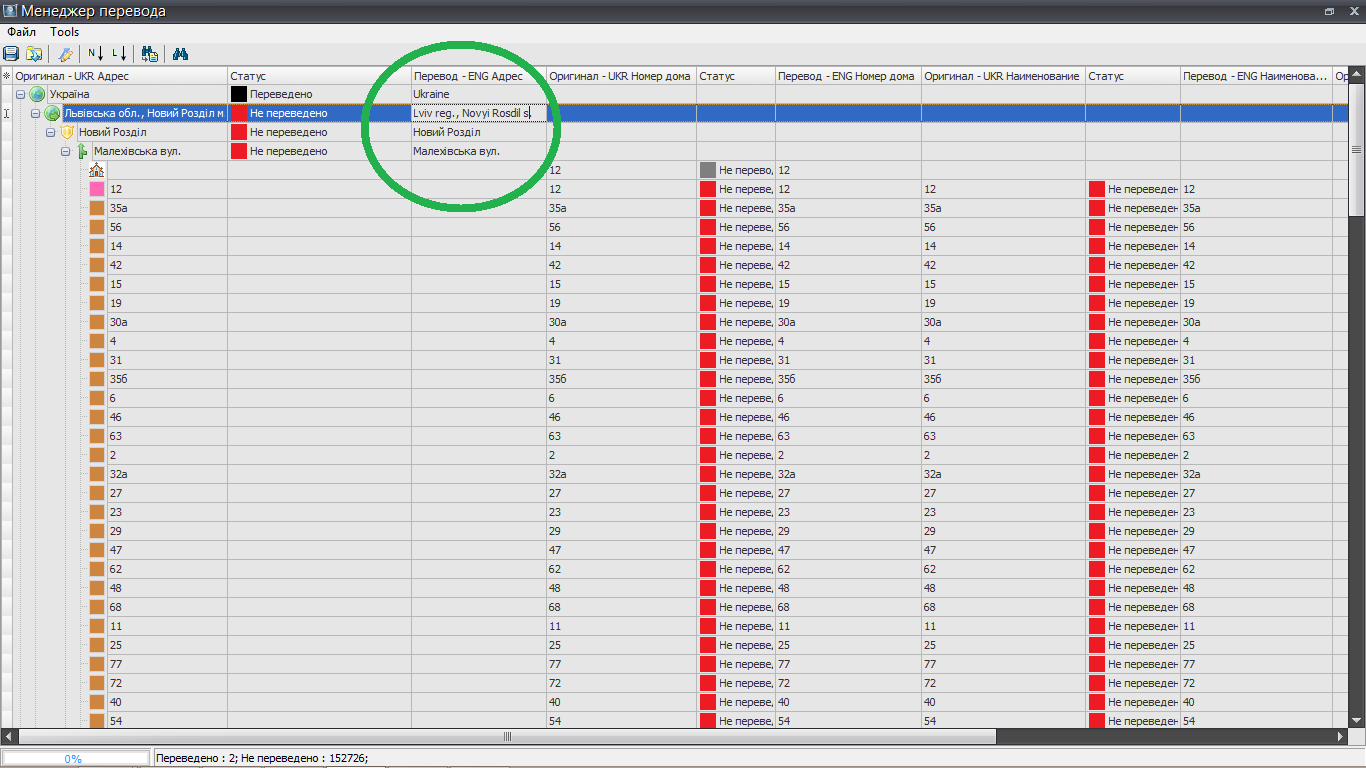Open the Файл menu
The image size is (1366, 768).
coord(21,32)
